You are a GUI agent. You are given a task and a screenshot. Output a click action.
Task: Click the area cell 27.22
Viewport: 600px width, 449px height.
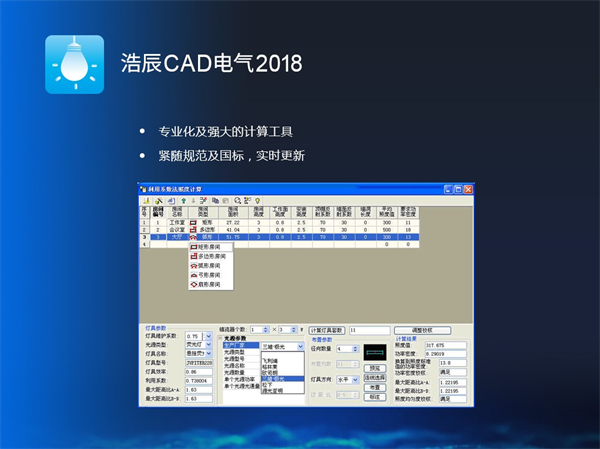coord(233,222)
